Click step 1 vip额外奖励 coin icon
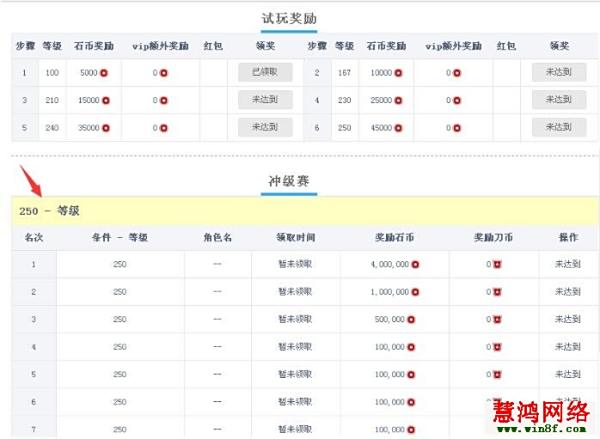Viewport: 600px width, 439px height. pos(164,73)
